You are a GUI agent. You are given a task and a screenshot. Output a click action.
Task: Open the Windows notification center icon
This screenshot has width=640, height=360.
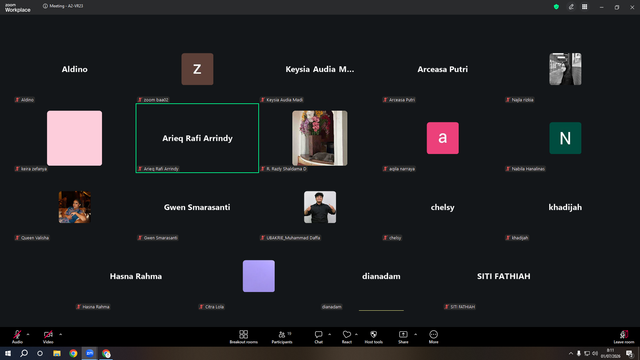tap(629, 353)
